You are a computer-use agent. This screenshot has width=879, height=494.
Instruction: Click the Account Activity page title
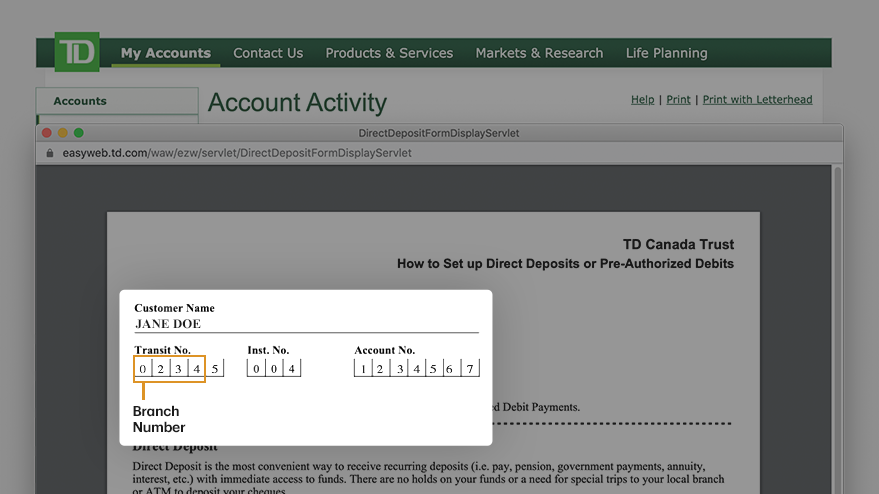(297, 103)
